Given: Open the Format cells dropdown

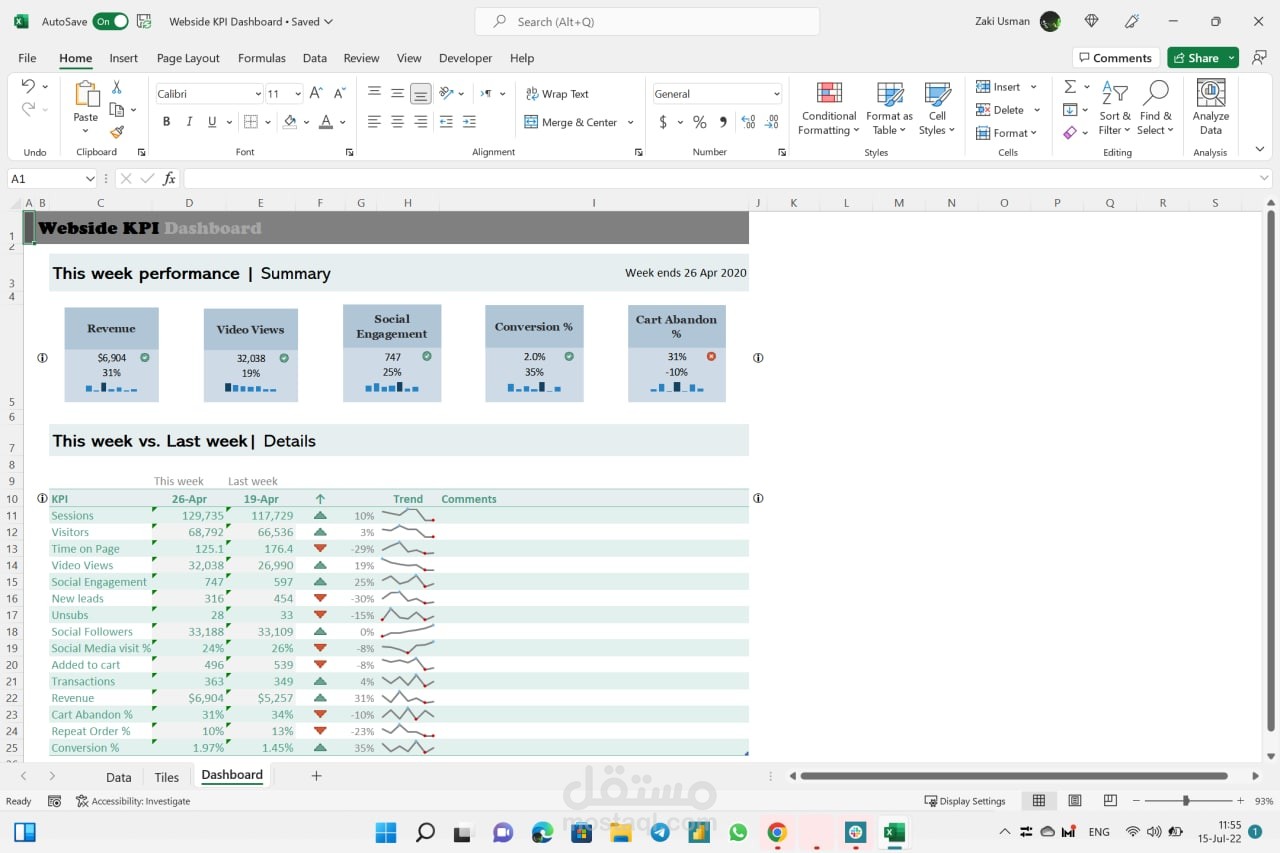Looking at the screenshot, I should coord(1007,133).
